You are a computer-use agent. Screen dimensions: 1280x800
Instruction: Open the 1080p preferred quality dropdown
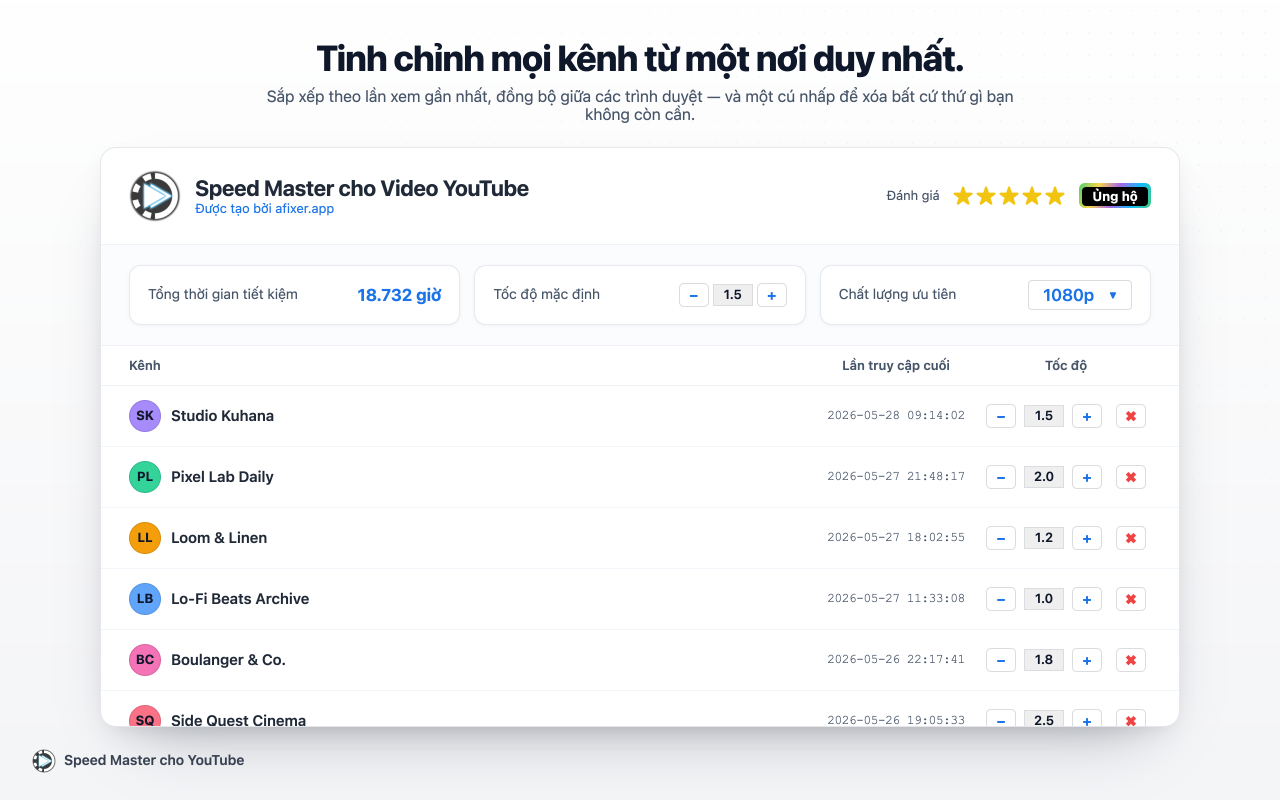tap(1080, 295)
